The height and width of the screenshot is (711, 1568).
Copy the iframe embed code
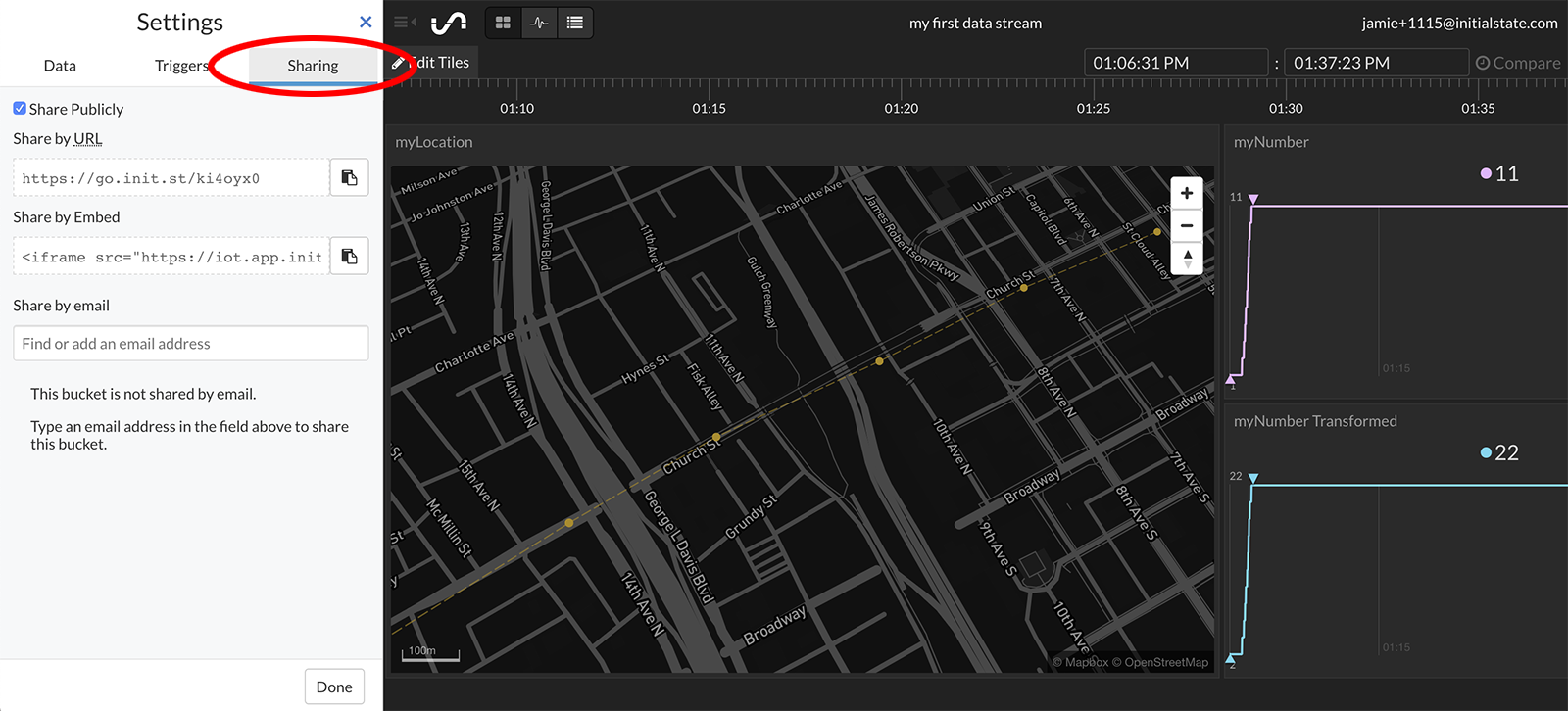pos(349,257)
